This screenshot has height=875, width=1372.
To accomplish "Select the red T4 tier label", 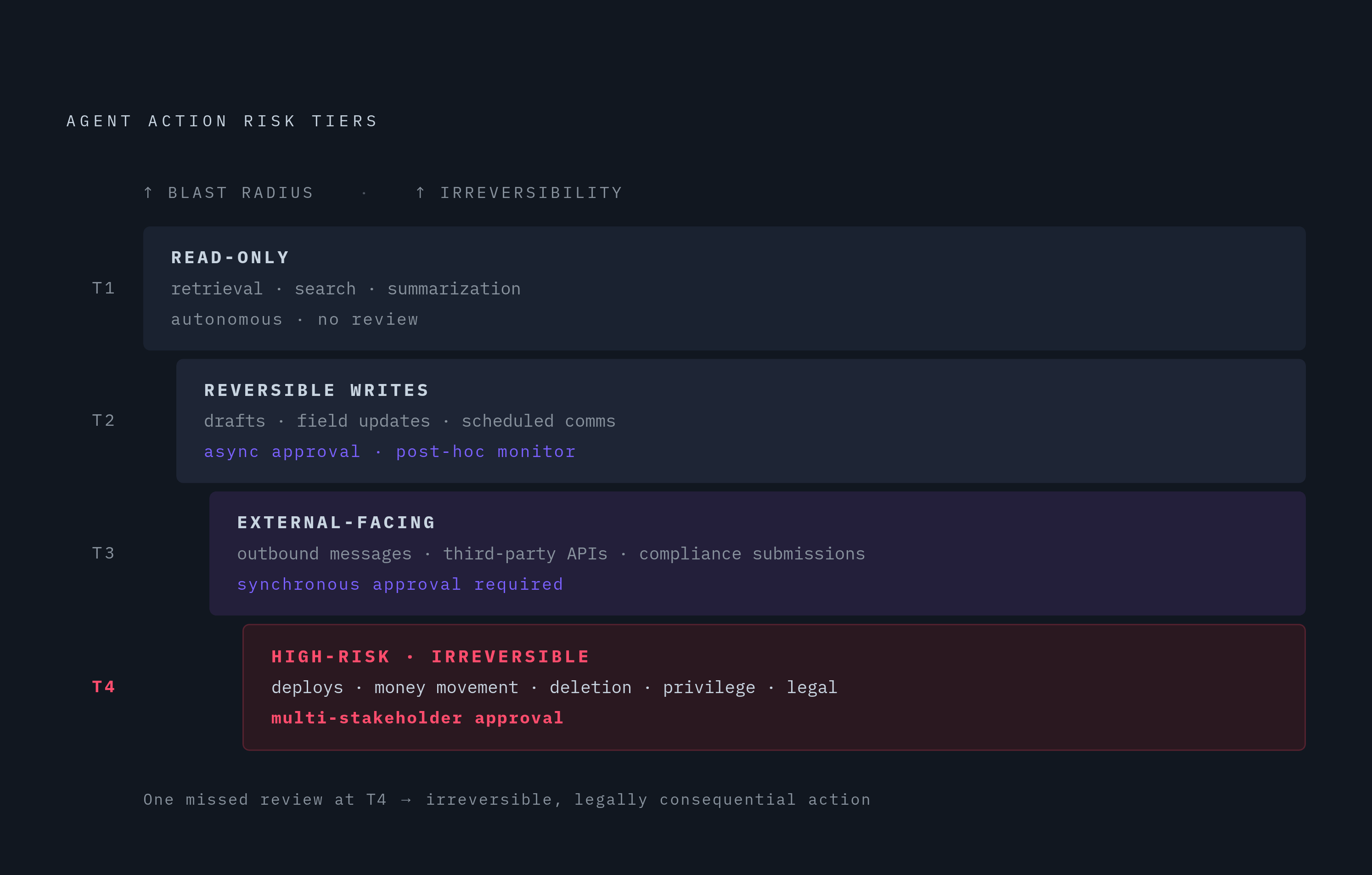I will coord(104,687).
